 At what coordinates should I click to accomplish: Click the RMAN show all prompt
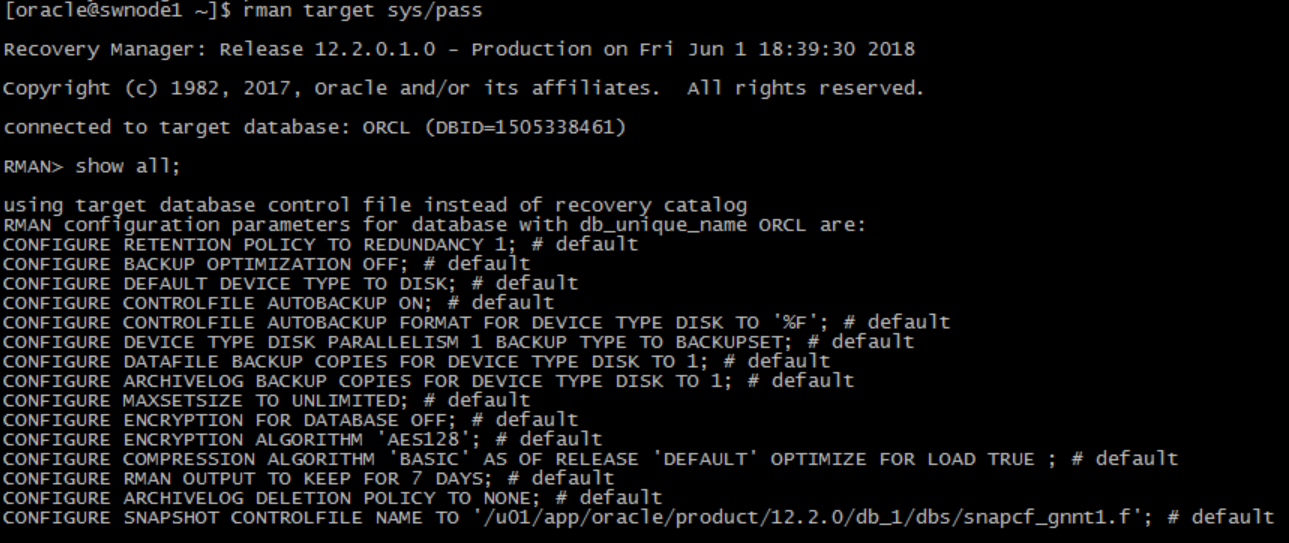click(92, 166)
